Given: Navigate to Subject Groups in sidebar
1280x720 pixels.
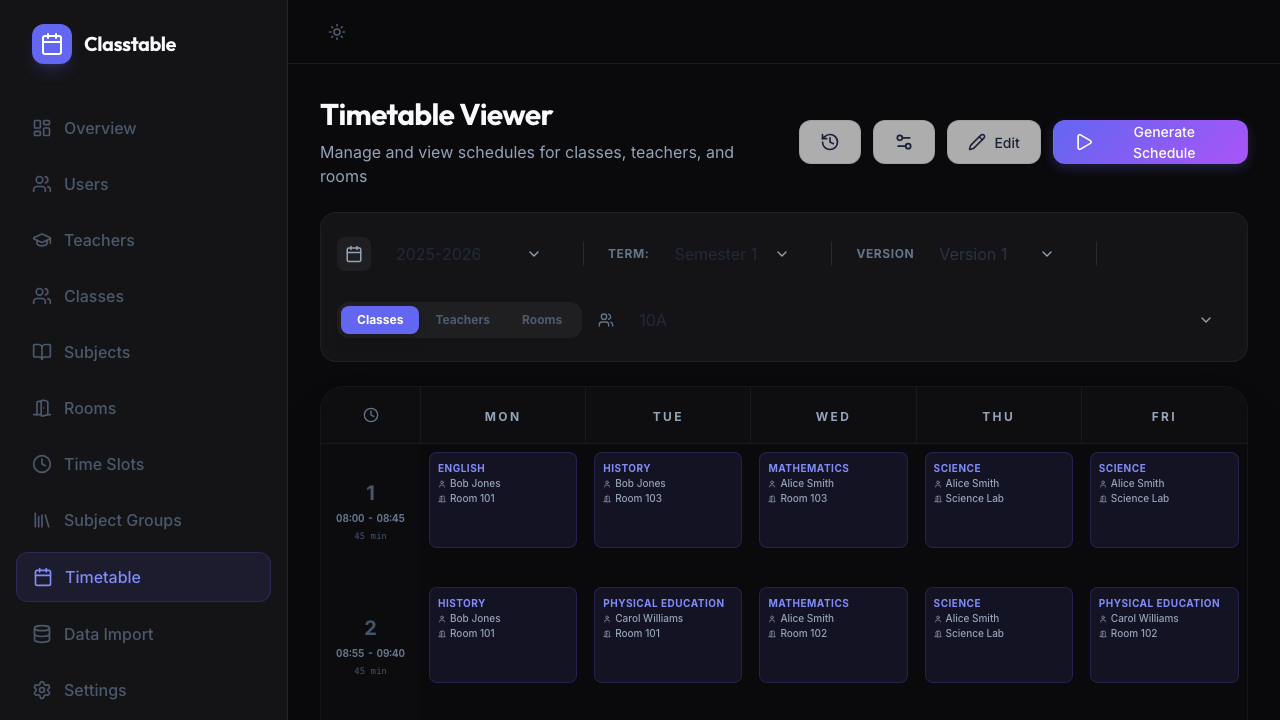Looking at the screenshot, I should click(x=122, y=520).
